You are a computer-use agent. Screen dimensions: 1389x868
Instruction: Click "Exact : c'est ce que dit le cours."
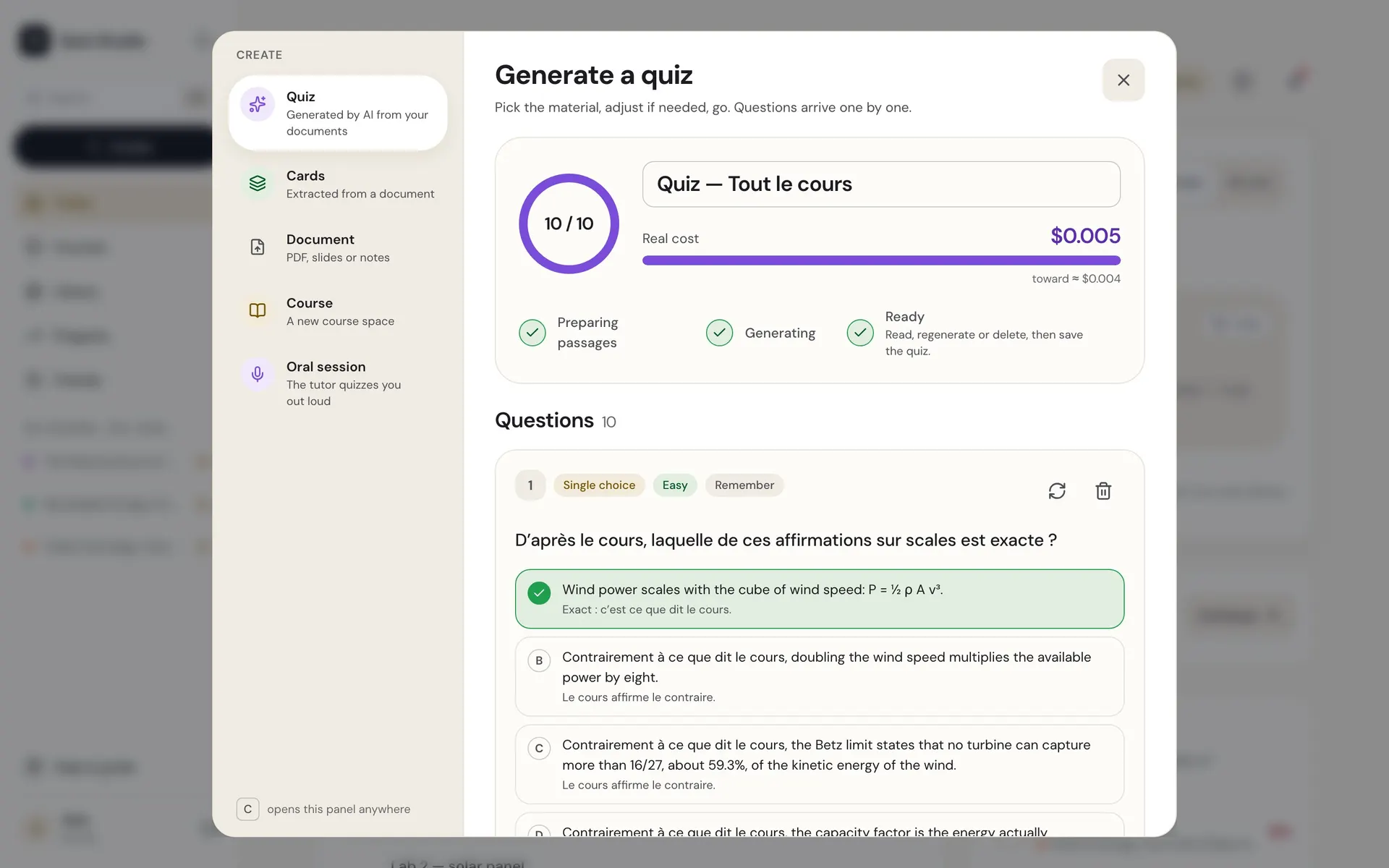pyautogui.click(x=647, y=610)
